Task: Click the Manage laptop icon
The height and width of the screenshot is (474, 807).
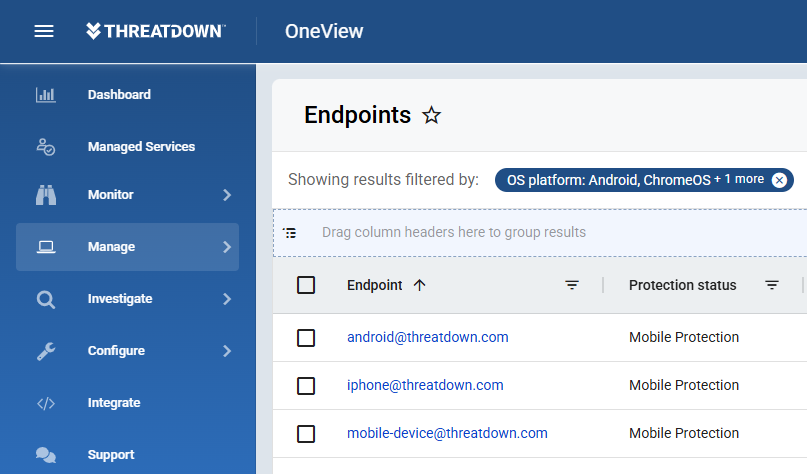Action: coord(46,247)
